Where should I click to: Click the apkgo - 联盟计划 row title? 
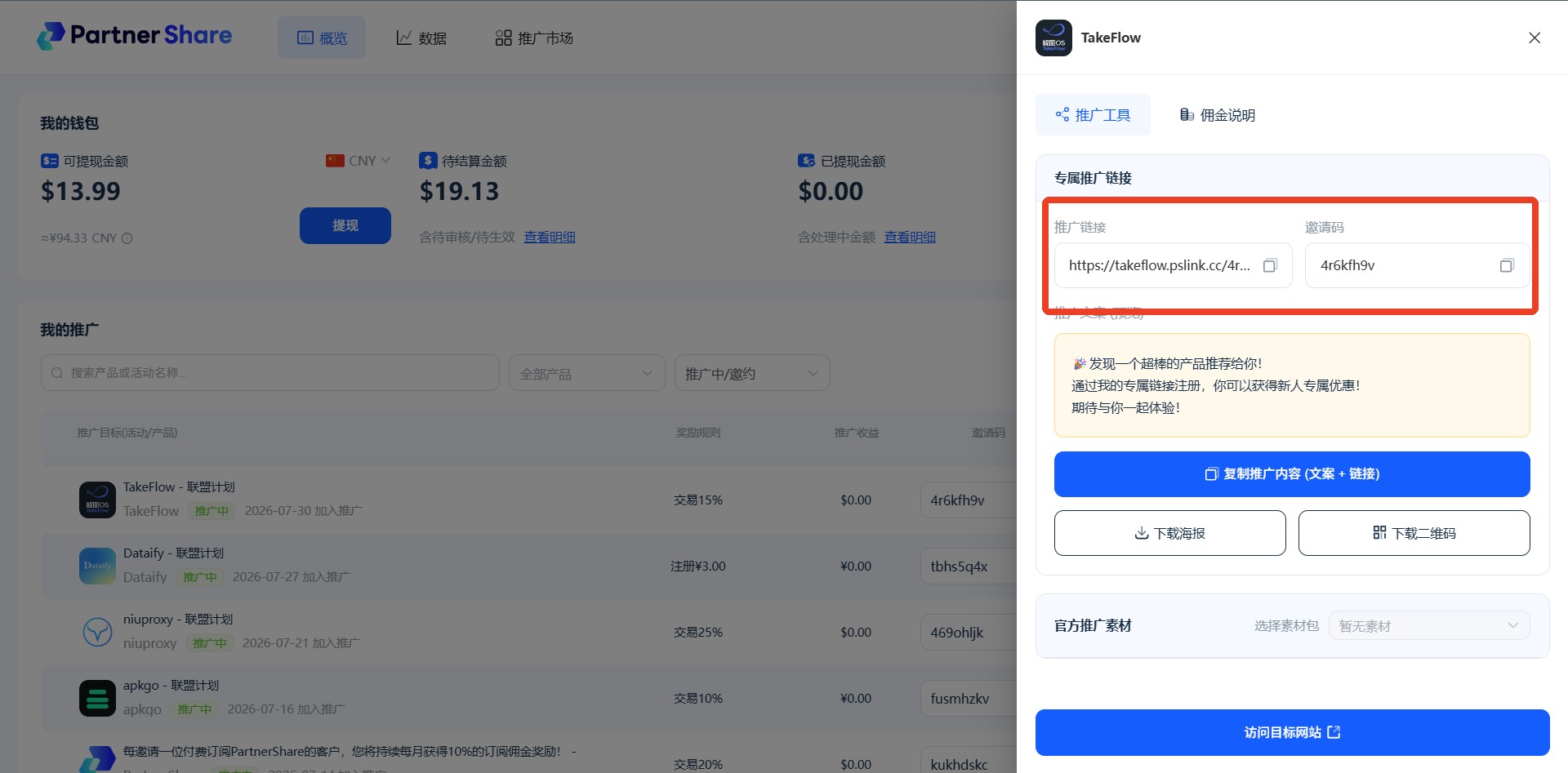pyautogui.click(x=171, y=686)
